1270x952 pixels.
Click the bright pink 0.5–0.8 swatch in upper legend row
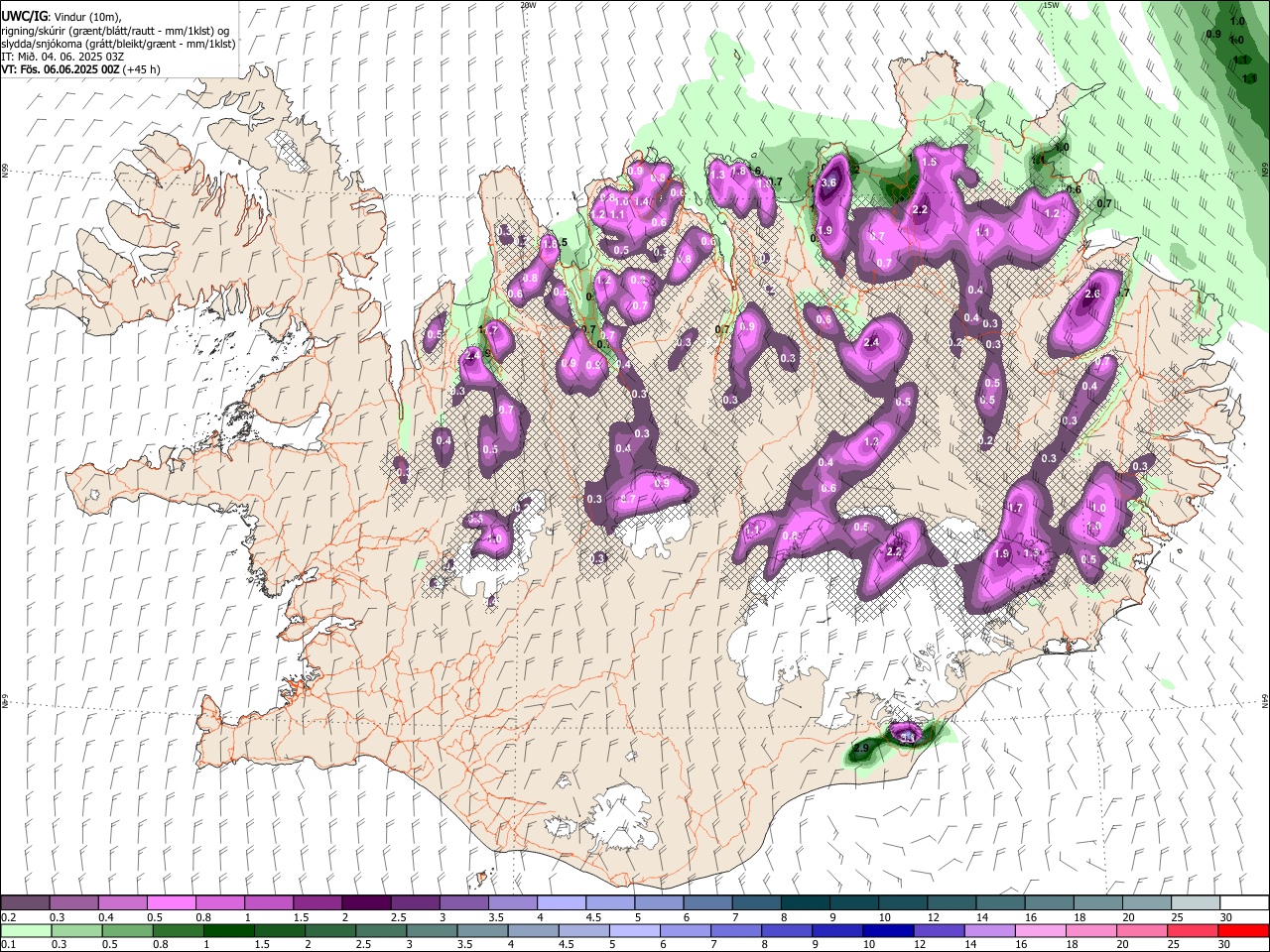[x=172, y=903]
